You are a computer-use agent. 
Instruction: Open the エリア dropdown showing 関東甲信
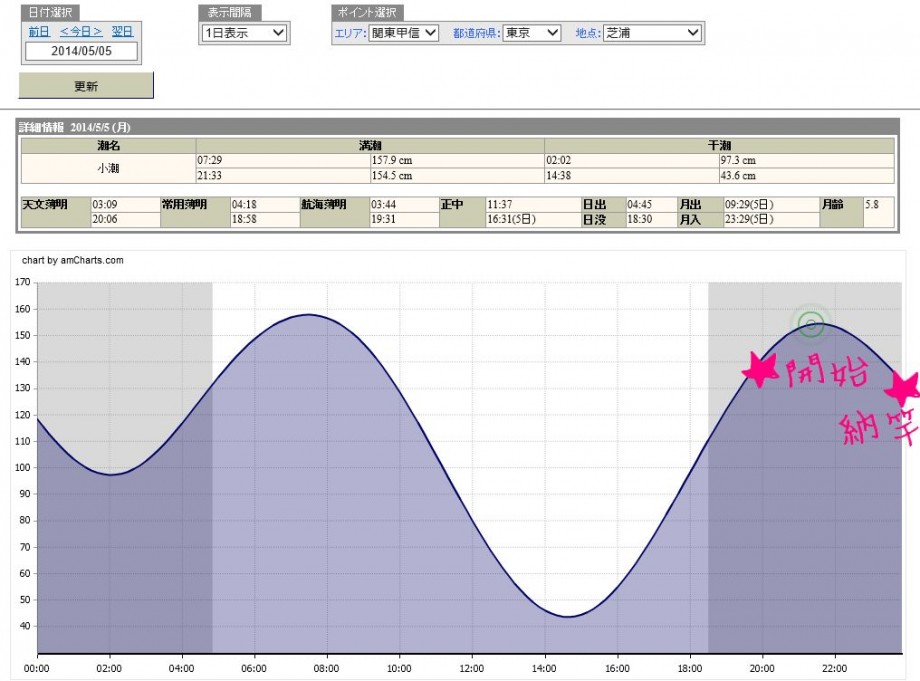404,33
